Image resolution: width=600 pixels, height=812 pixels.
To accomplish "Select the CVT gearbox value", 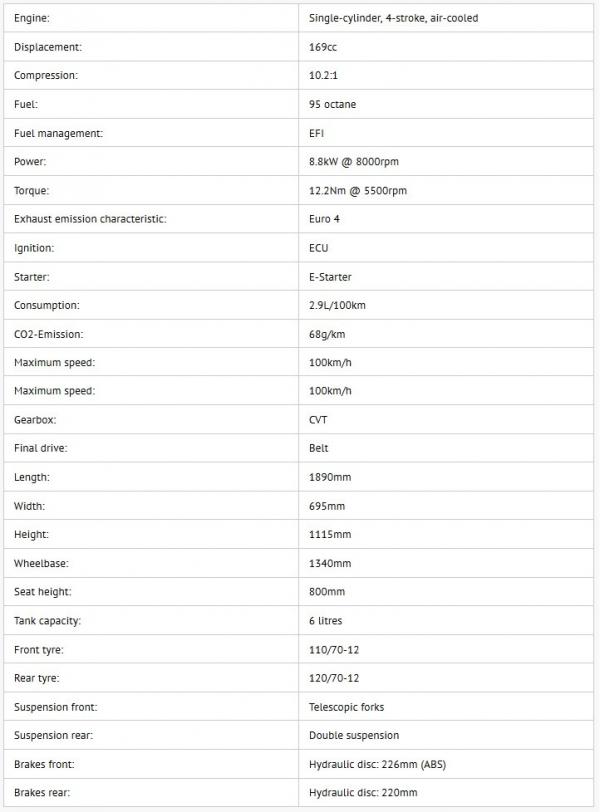I will tap(318, 420).
